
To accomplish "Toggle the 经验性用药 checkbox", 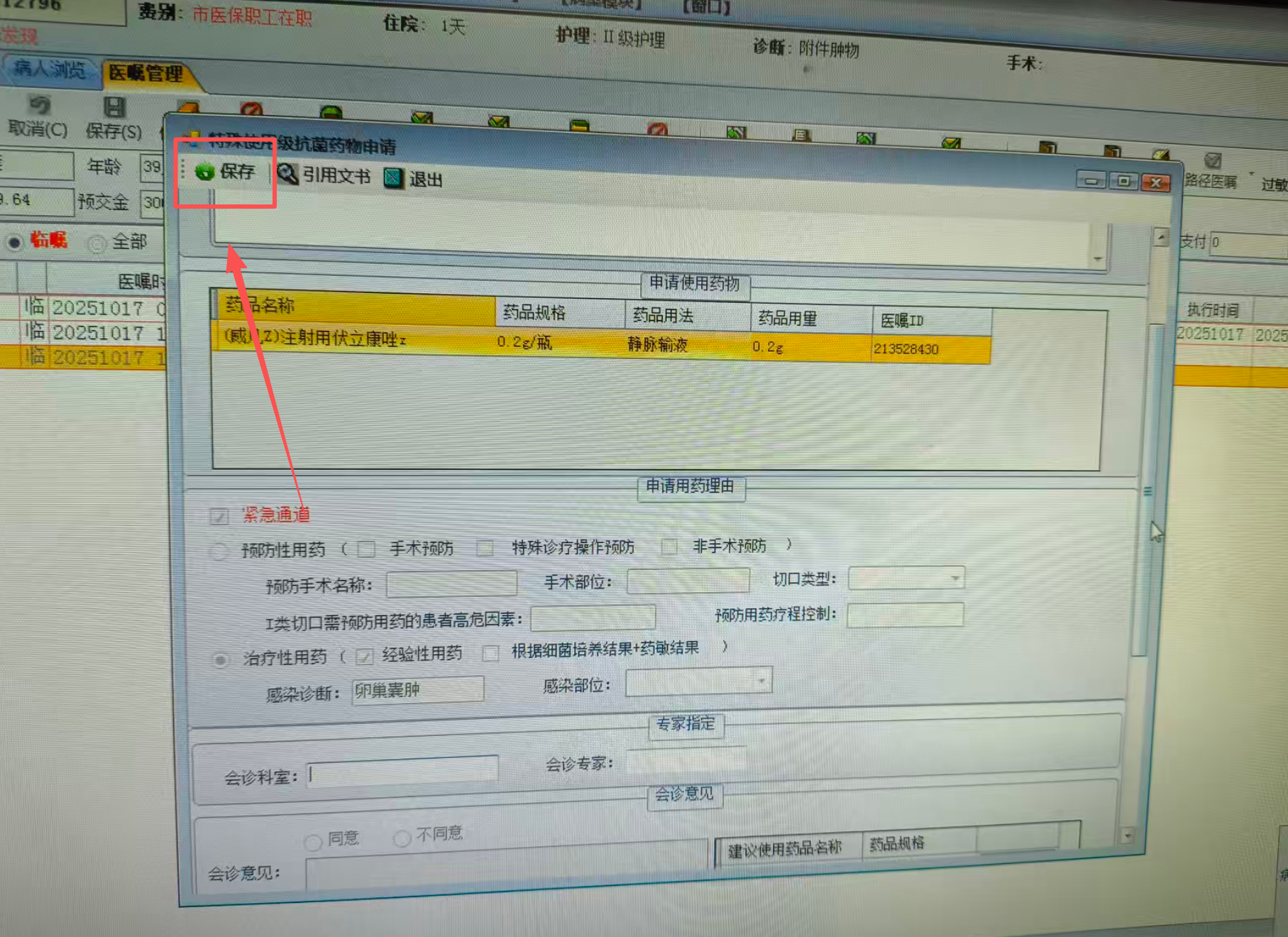I will coord(365,657).
